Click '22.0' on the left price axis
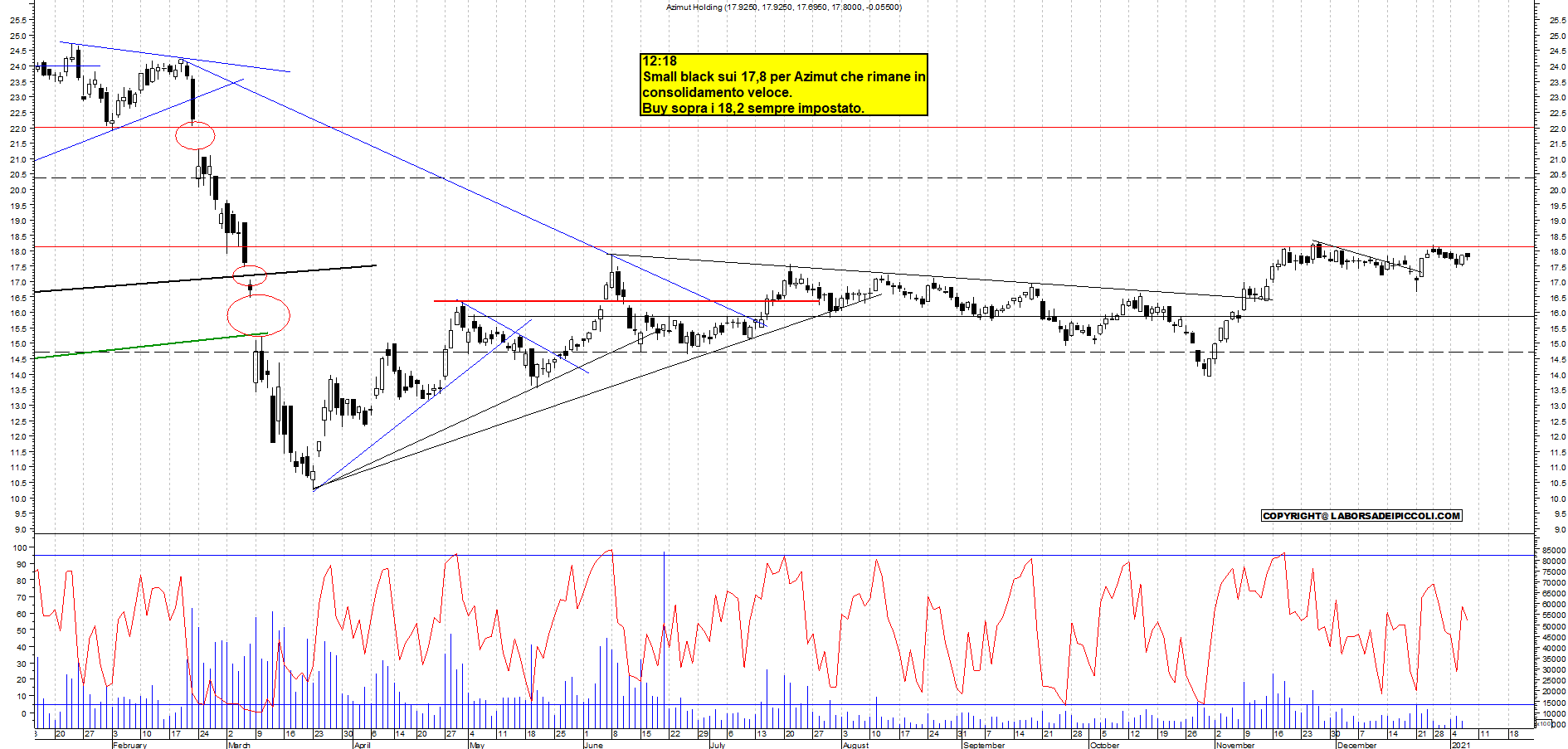This screenshot has height=749, width=1568. pyautogui.click(x=18, y=129)
